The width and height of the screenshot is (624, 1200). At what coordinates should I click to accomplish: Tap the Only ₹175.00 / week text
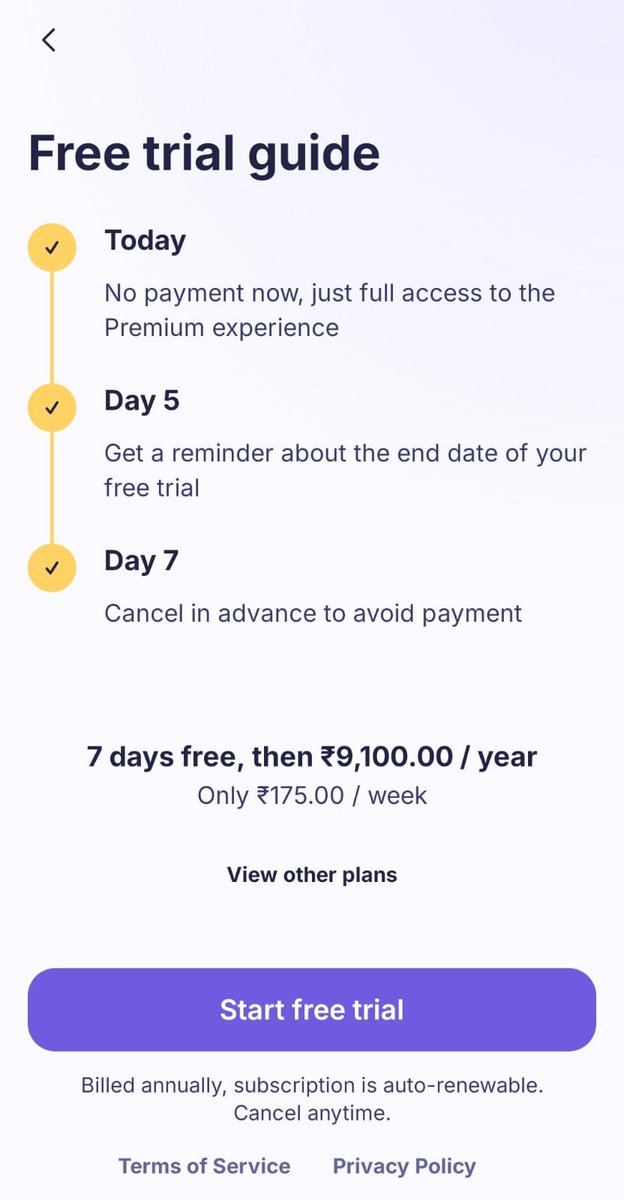click(x=312, y=796)
